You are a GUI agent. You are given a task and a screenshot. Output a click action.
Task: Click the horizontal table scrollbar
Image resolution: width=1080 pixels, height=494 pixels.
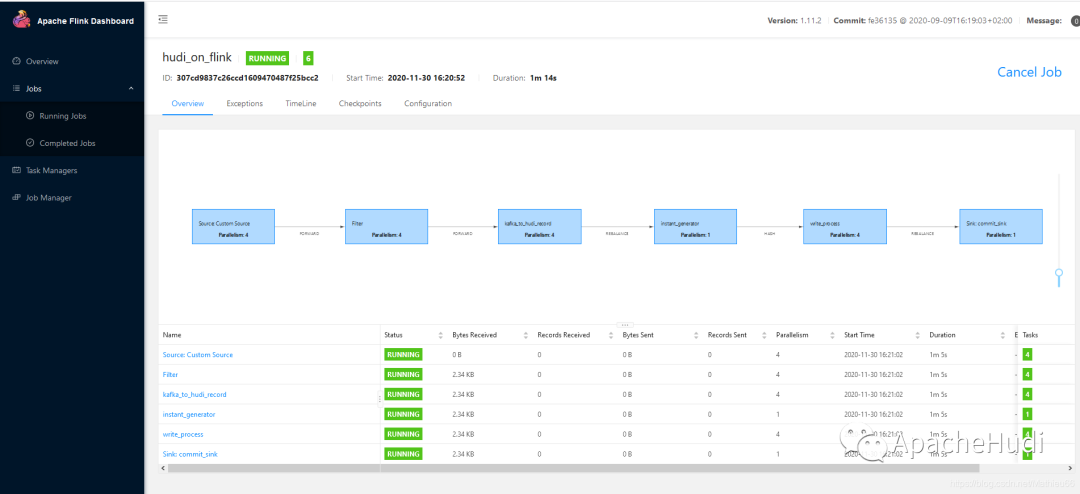tap(572, 468)
